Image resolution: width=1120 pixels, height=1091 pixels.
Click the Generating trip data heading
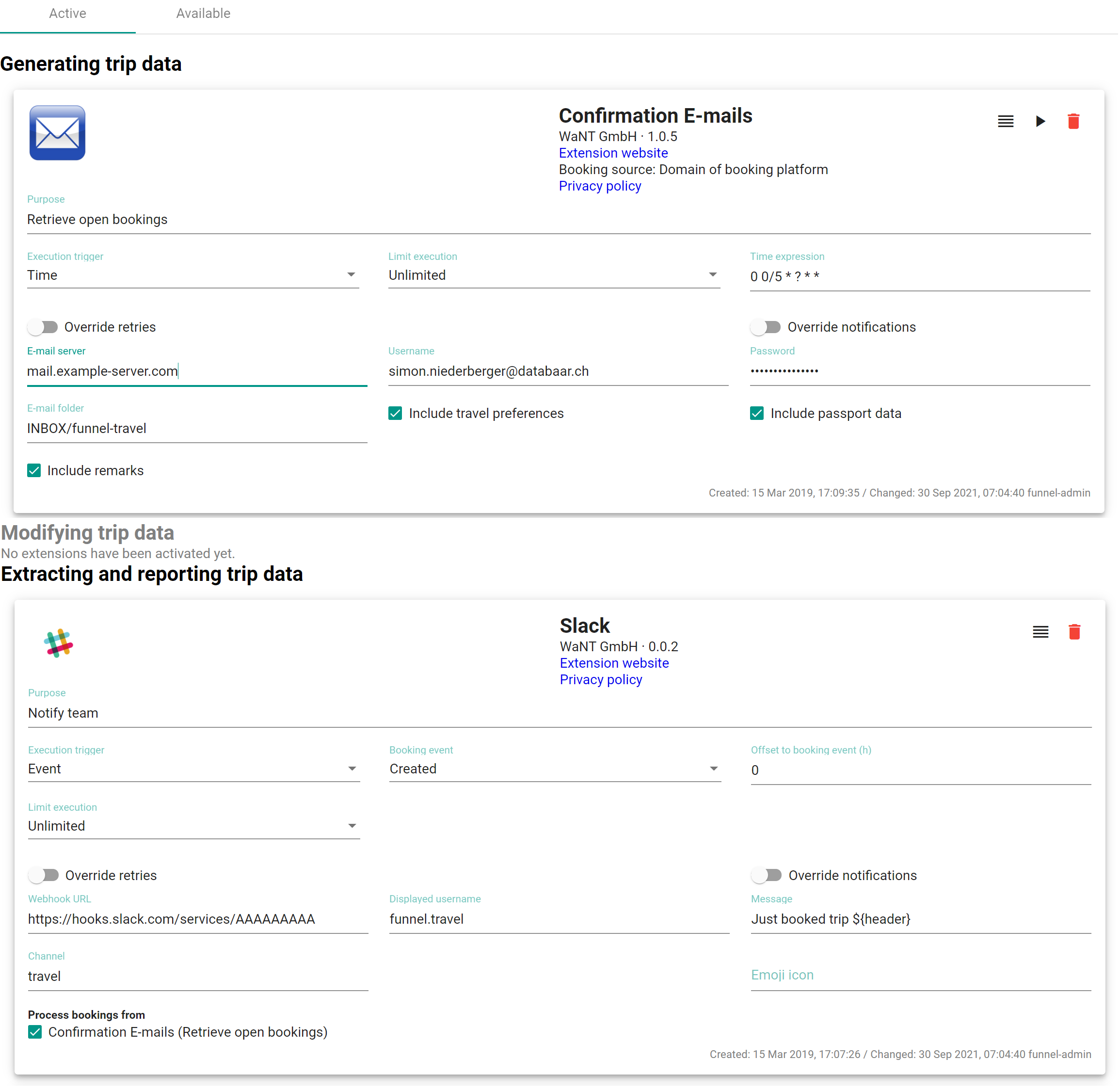point(91,64)
